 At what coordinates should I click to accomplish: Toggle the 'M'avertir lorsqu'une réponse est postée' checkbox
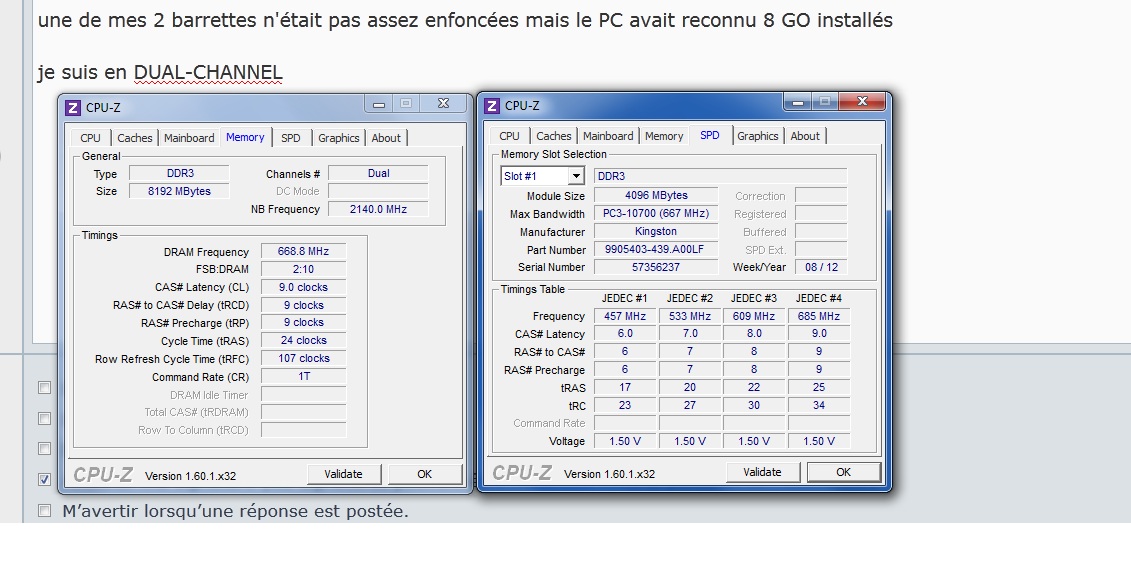pos(44,511)
